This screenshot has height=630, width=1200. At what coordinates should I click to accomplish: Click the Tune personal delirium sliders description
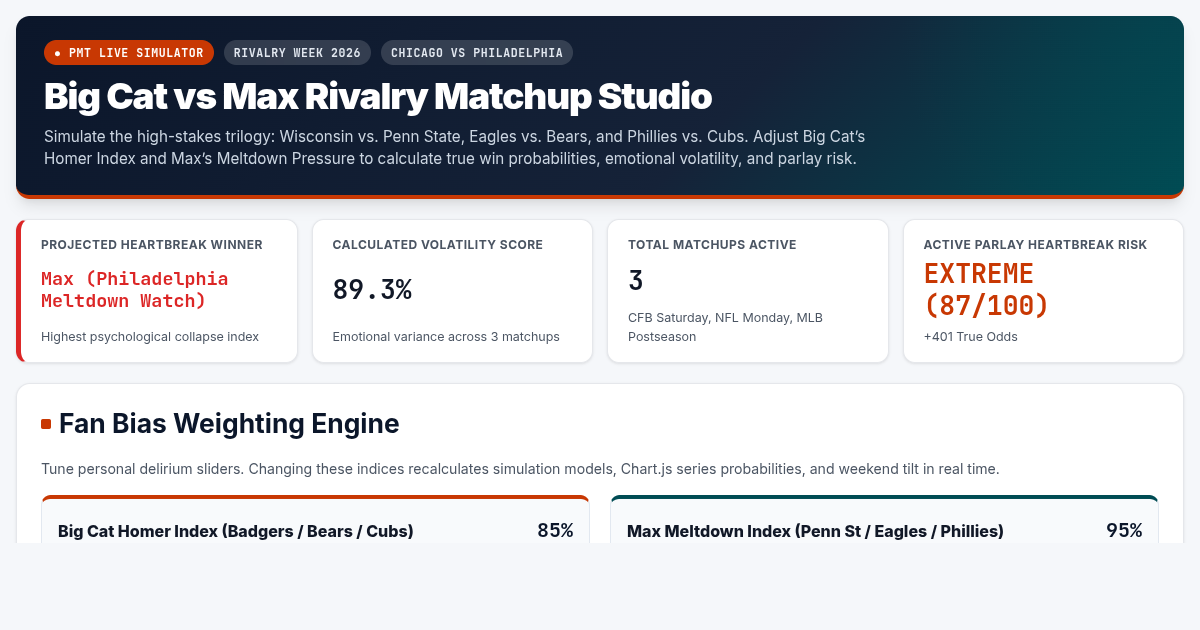click(520, 469)
